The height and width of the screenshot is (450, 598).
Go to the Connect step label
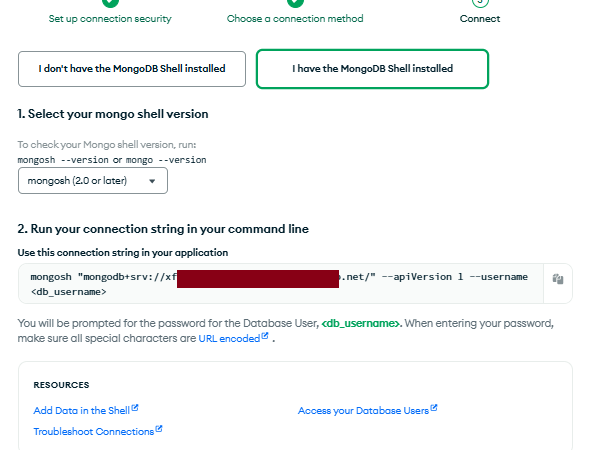click(x=480, y=19)
